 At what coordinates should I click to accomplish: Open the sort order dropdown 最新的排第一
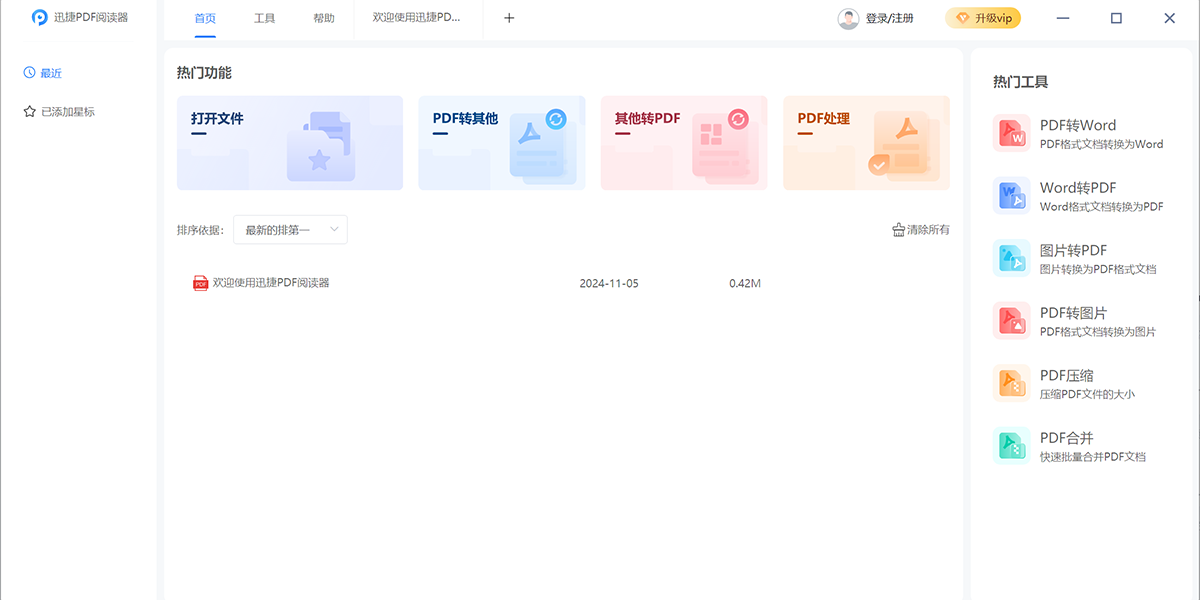coord(290,229)
